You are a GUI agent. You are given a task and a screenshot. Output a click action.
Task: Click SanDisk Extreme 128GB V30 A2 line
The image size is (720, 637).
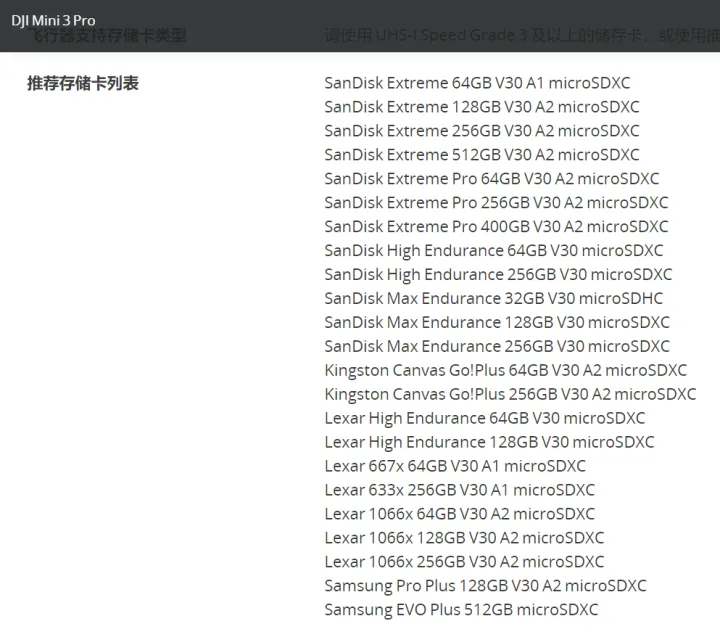(x=481, y=107)
